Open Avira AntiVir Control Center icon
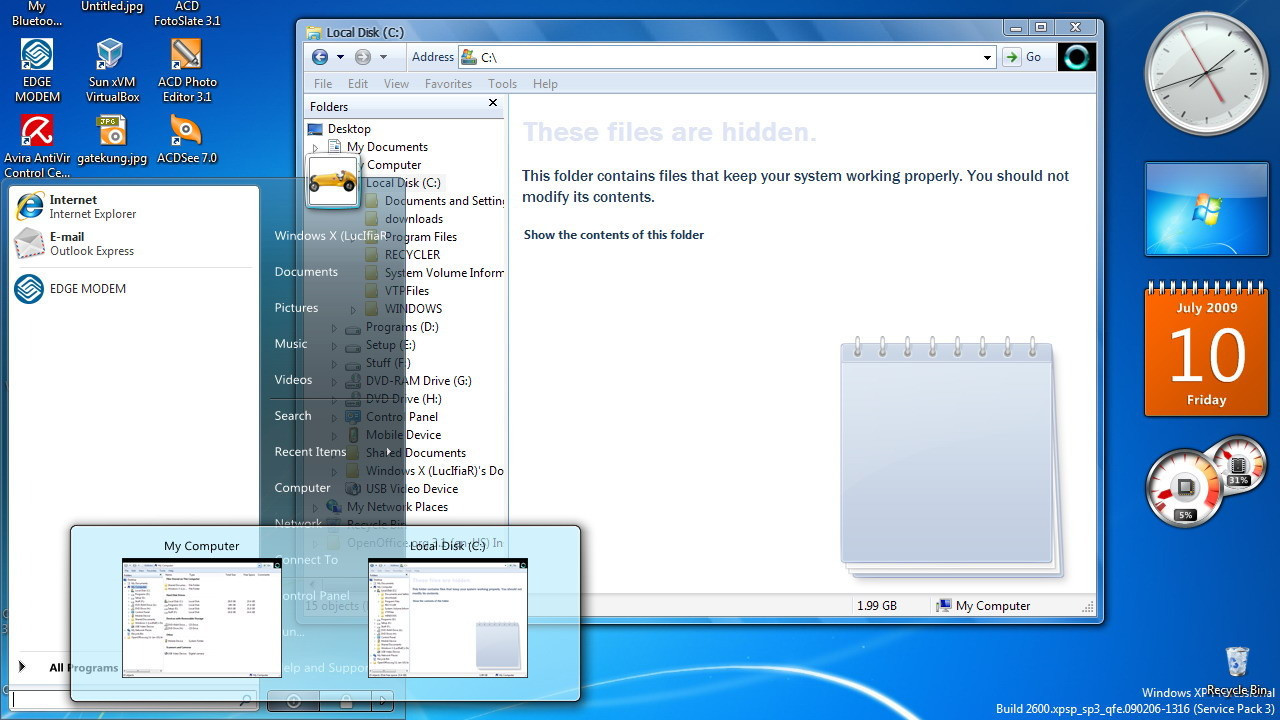Viewport: 1280px width, 720px height. click(x=37, y=132)
